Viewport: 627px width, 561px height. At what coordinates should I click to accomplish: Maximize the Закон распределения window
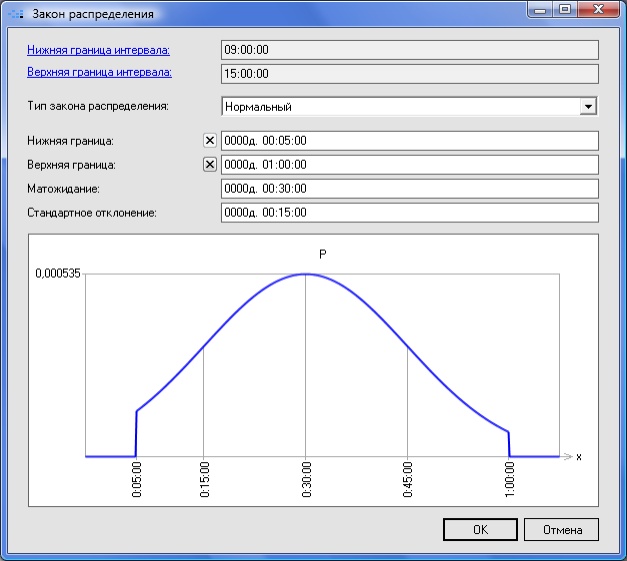coord(566,10)
